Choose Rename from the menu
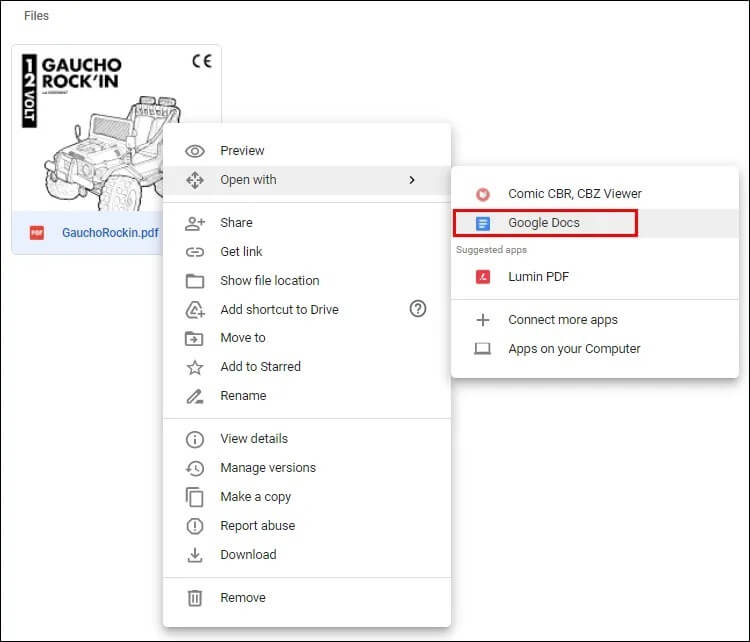The height and width of the screenshot is (642, 750). point(307,397)
